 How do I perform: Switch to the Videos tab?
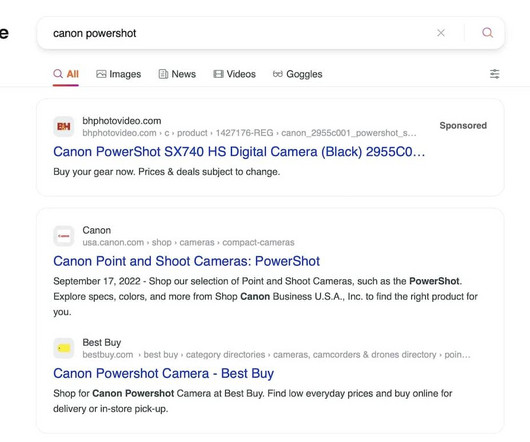click(x=234, y=74)
